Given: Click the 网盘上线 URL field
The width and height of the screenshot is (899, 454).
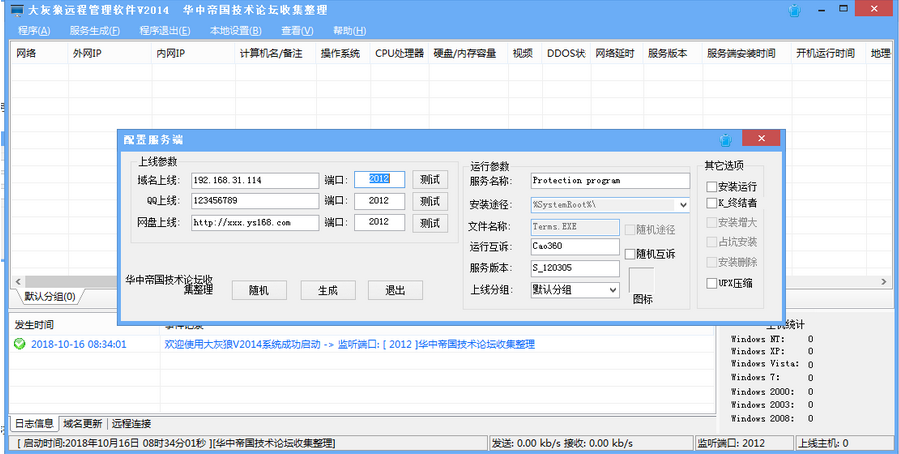Looking at the screenshot, I should click(x=255, y=222).
